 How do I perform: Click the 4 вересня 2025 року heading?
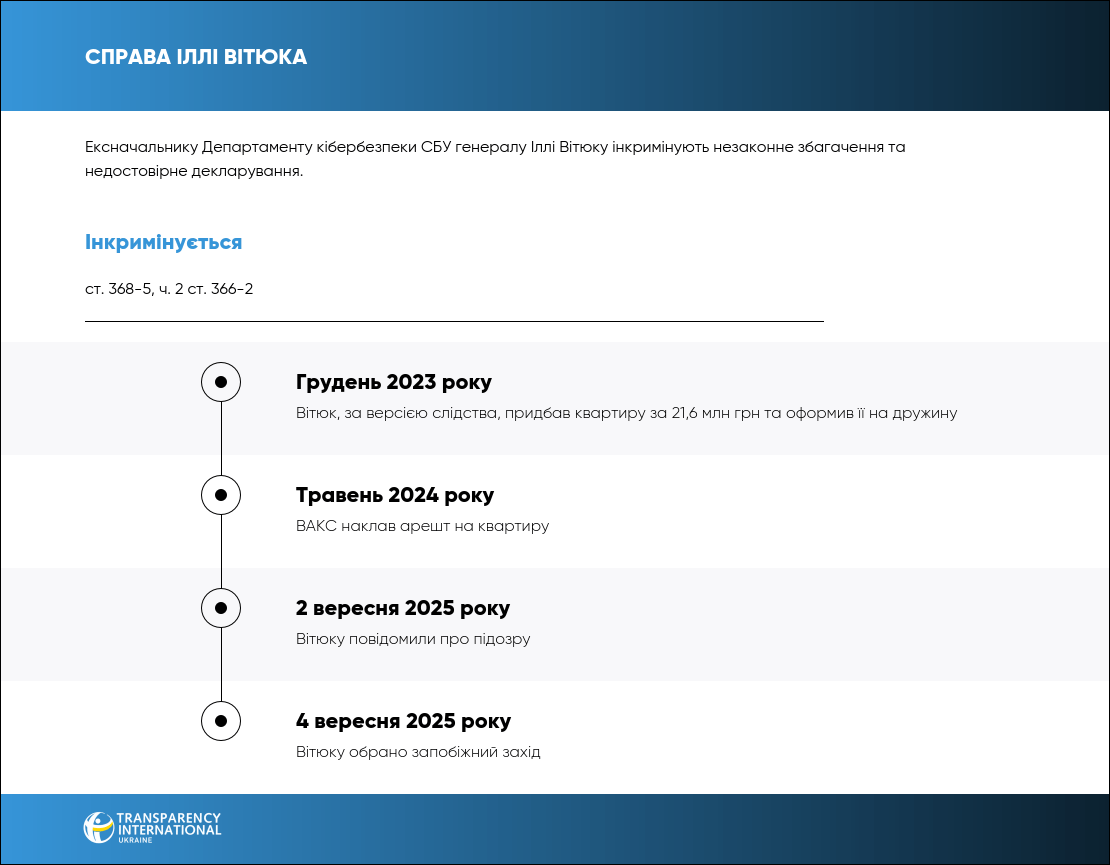[403, 722]
